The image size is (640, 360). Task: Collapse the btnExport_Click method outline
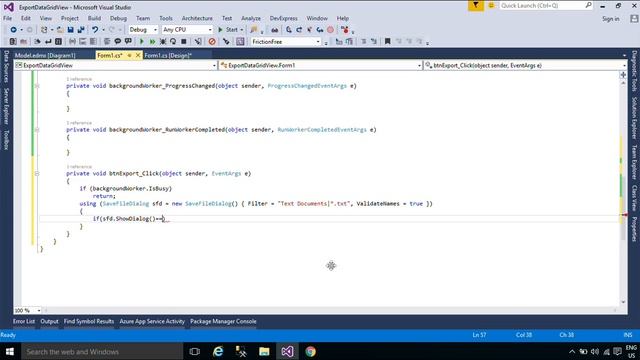coord(37,173)
